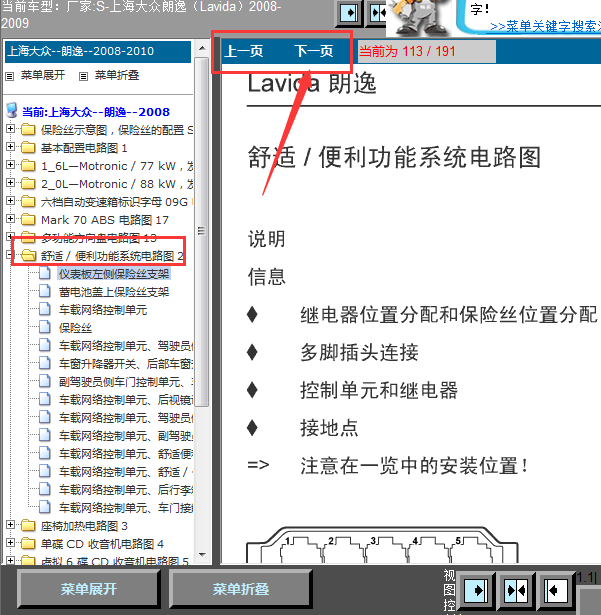Click the tree scrollbar down arrow
This screenshot has height=615, width=601.
[x=202, y=555]
